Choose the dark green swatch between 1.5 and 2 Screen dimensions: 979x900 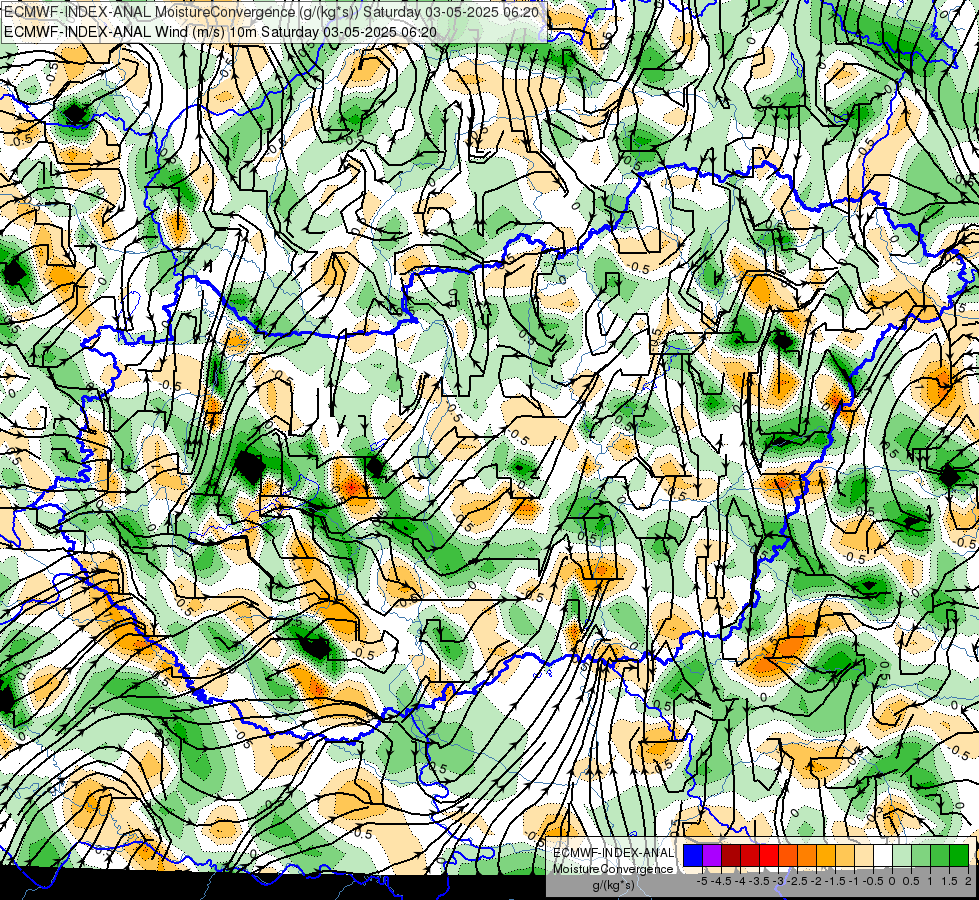(959, 856)
